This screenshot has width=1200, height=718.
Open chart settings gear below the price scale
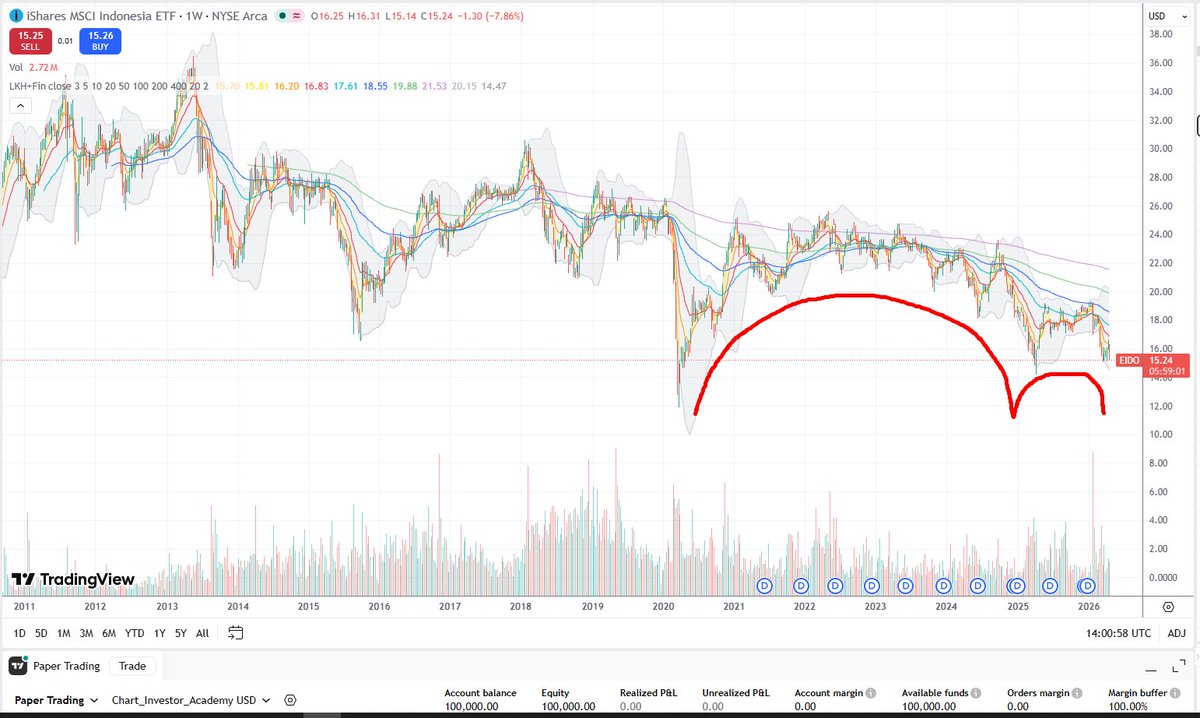click(x=1168, y=607)
